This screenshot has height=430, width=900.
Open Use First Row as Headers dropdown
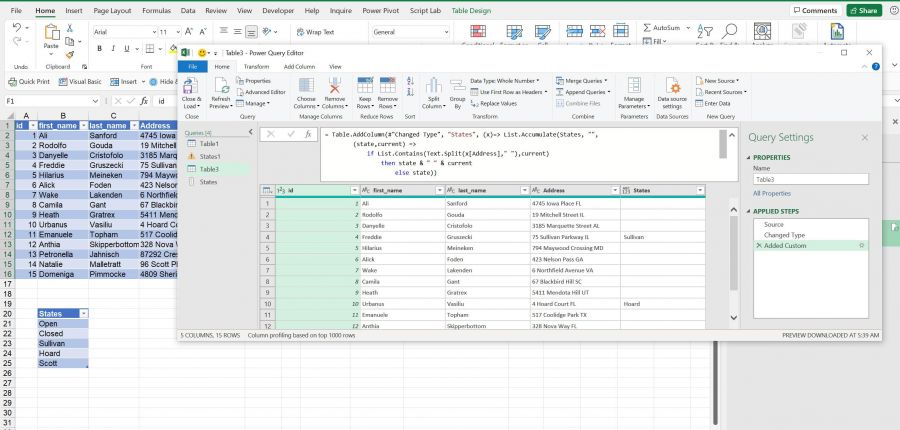coord(509,92)
